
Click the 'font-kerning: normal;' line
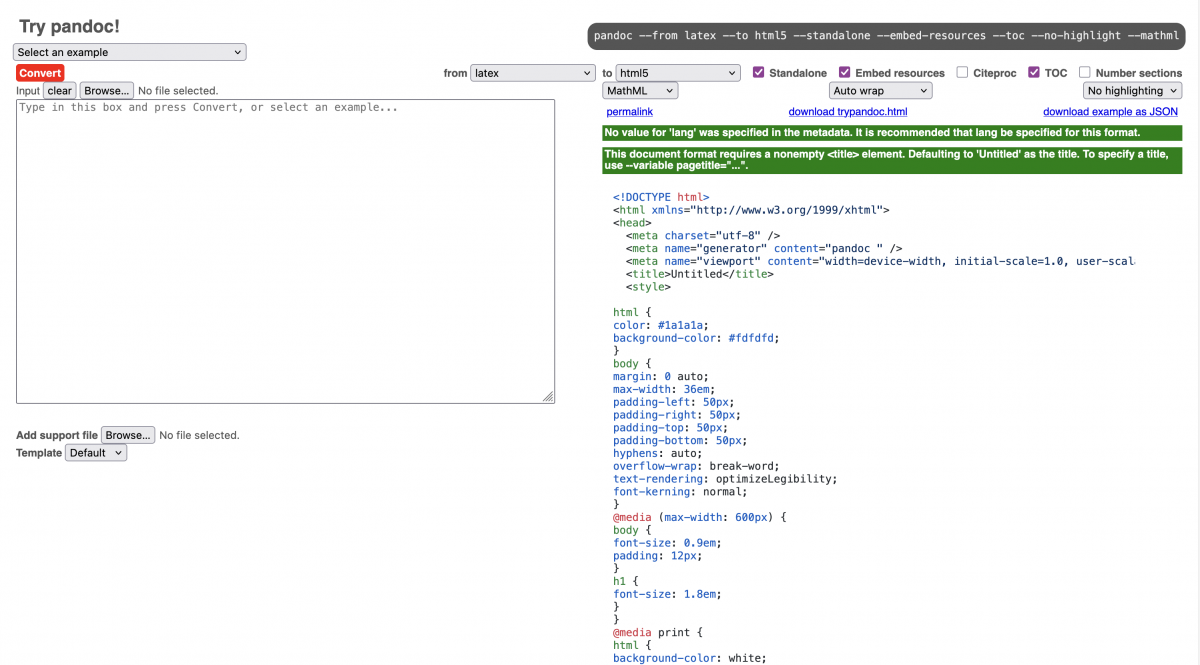pyautogui.click(x=680, y=492)
